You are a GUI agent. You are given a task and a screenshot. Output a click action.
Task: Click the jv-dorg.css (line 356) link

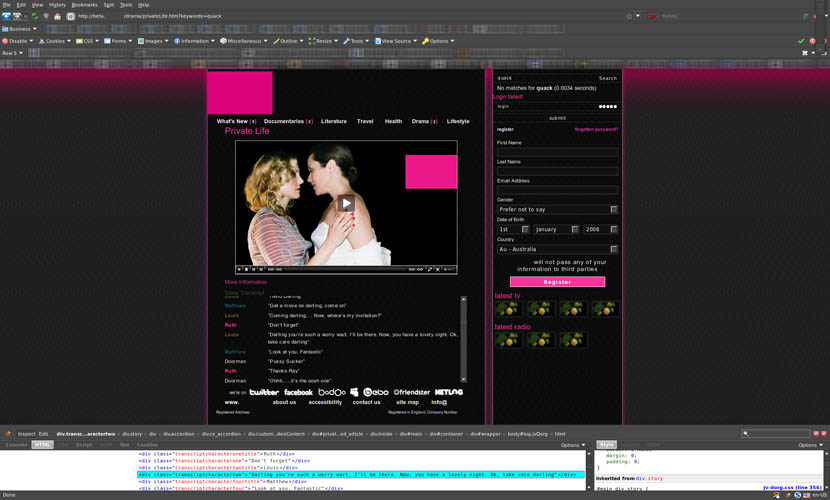792,488
